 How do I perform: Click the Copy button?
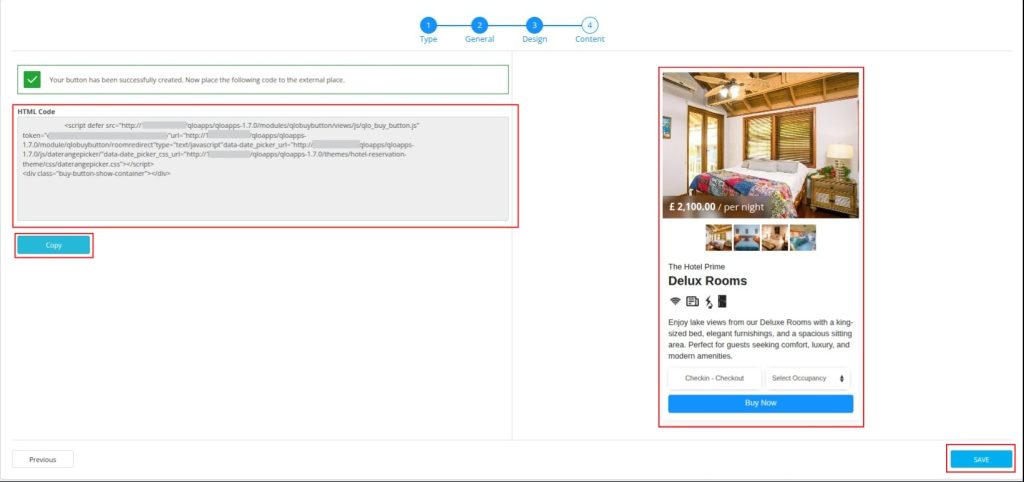click(54, 245)
